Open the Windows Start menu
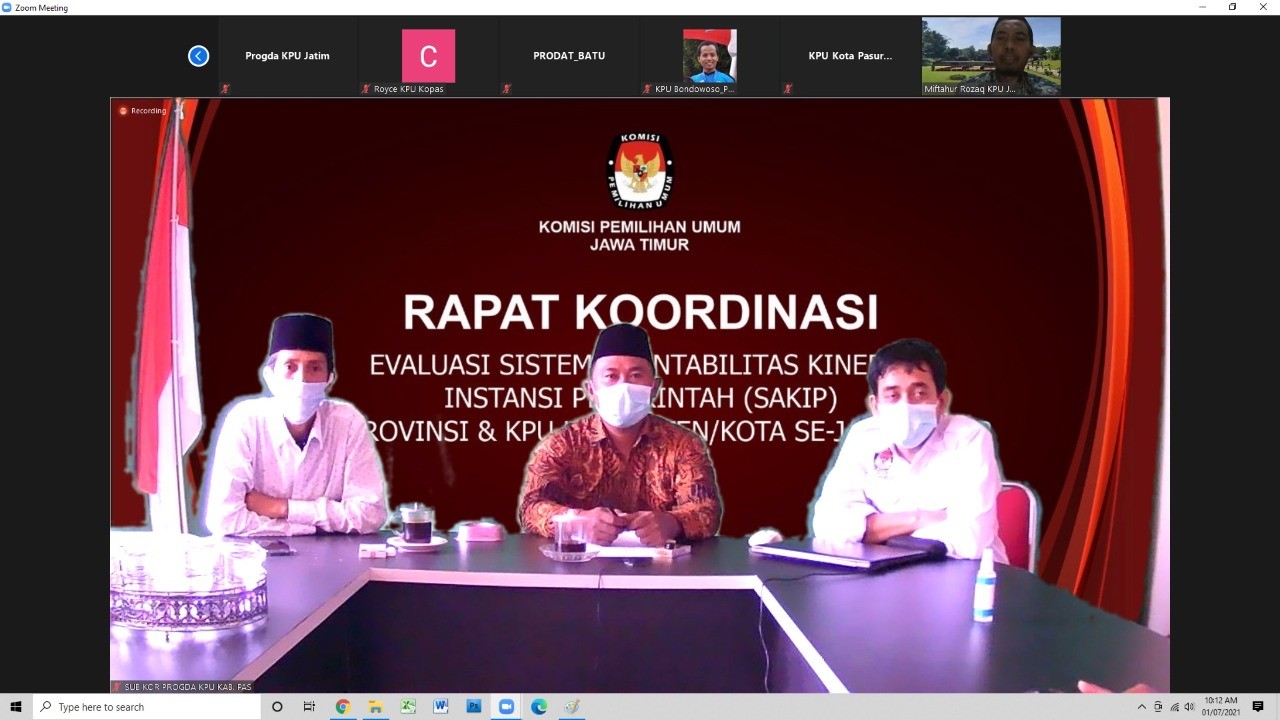 [x=16, y=707]
